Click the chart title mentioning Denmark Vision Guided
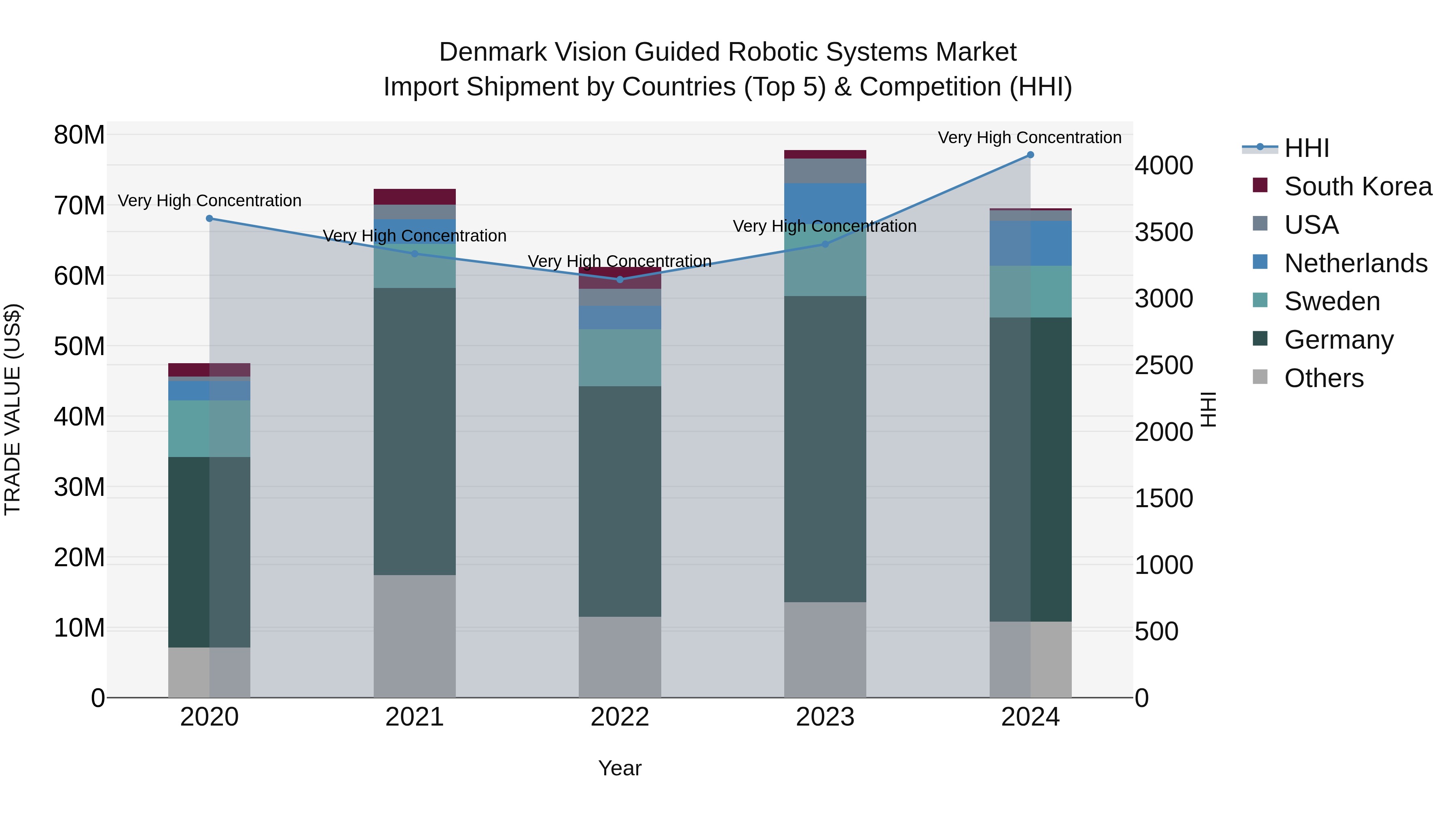The height and width of the screenshot is (819, 1456). (x=728, y=52)
